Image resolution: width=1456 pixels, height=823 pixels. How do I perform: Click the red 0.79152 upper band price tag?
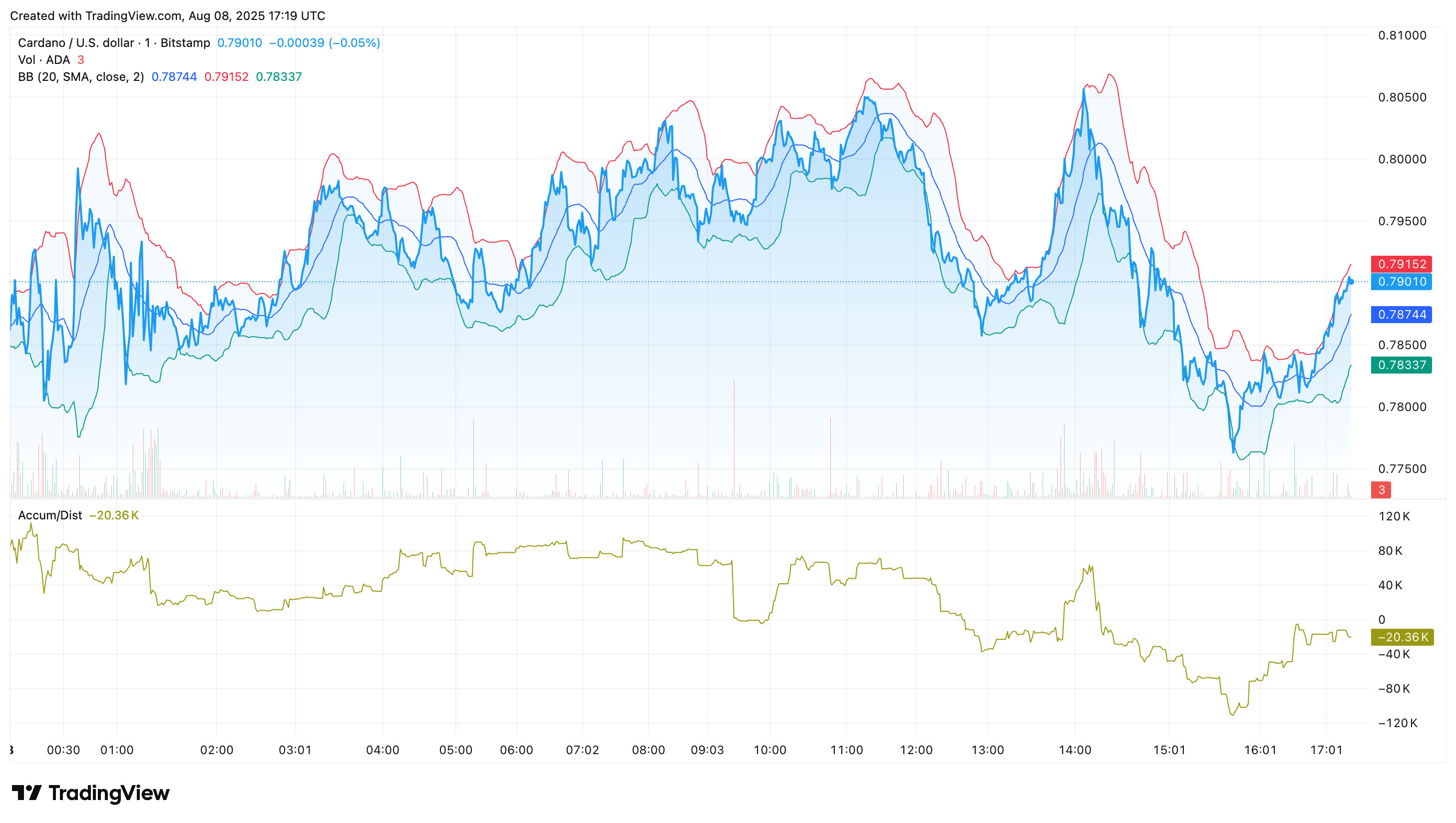point(1402,264)
